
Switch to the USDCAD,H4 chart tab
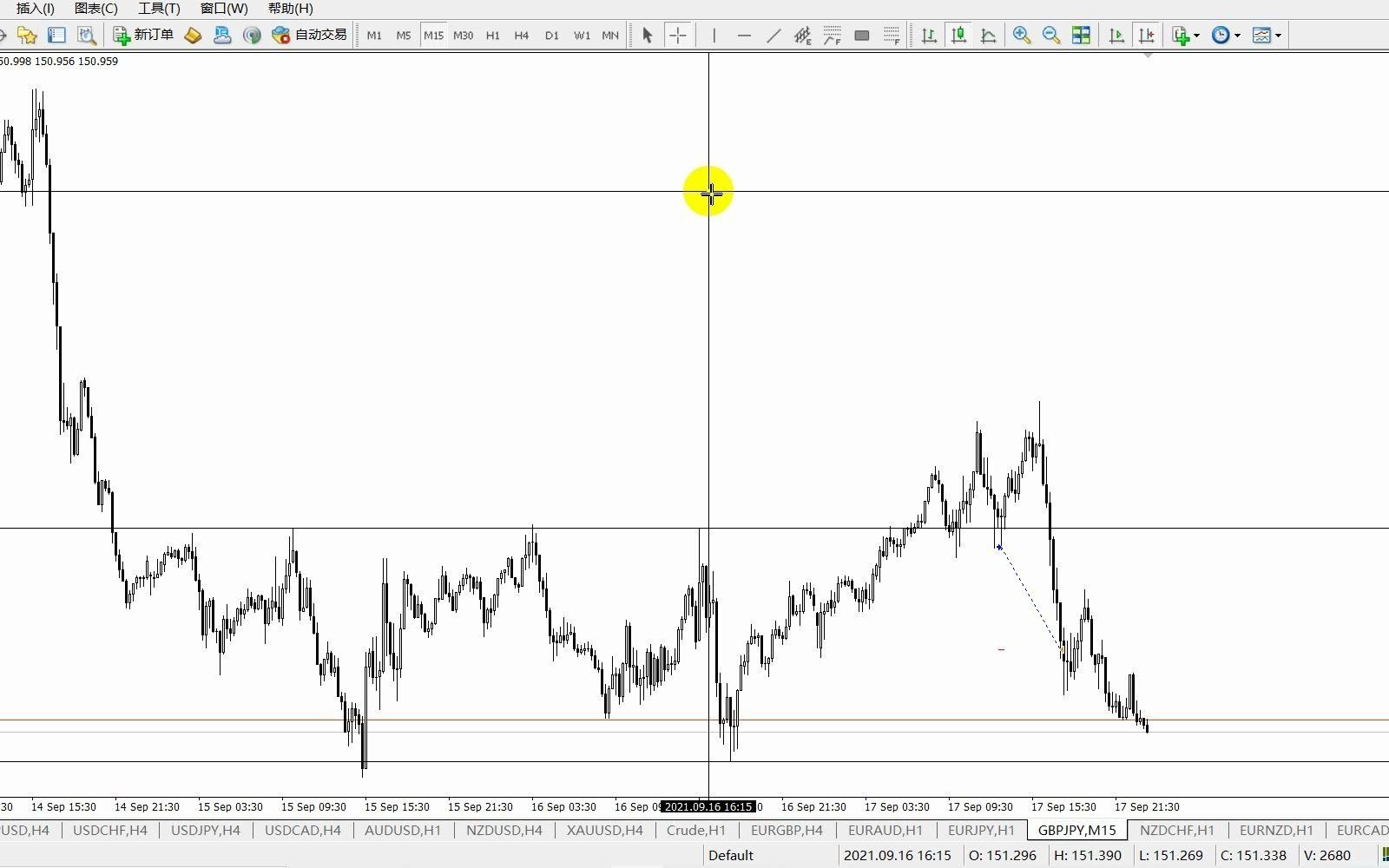pos(303,831)
